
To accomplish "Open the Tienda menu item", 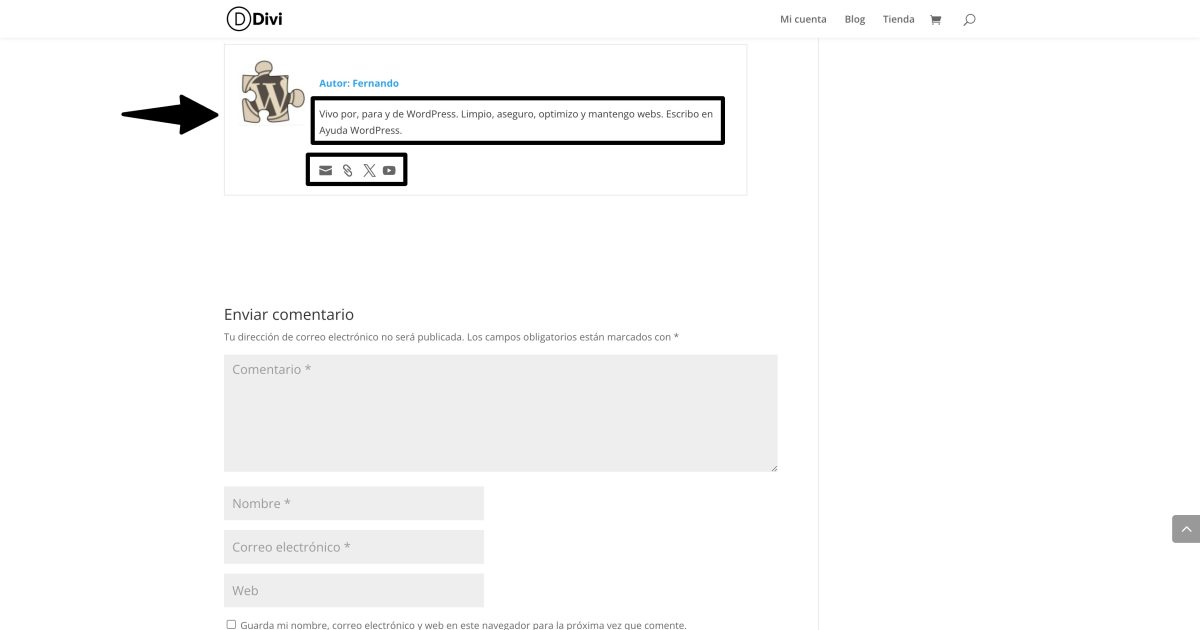I will tap(898, 19).
